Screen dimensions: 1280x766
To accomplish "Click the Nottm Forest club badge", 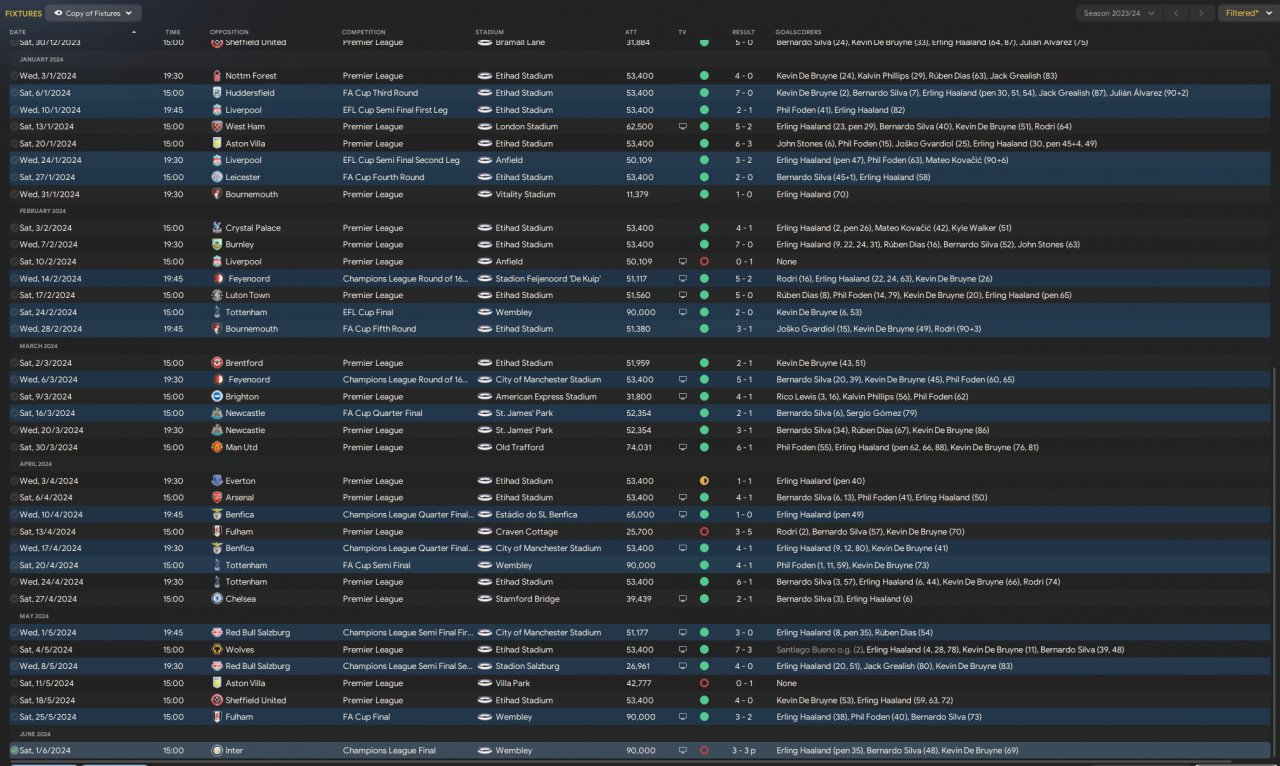I will tap(217, 76).
